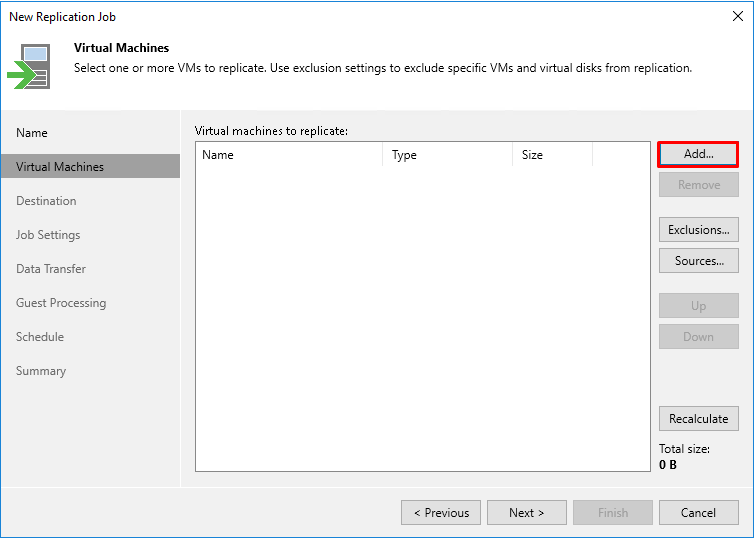Click the Up button
This screenshot has width=756, height=541.
pyautogui.click(x=699, y=306)
